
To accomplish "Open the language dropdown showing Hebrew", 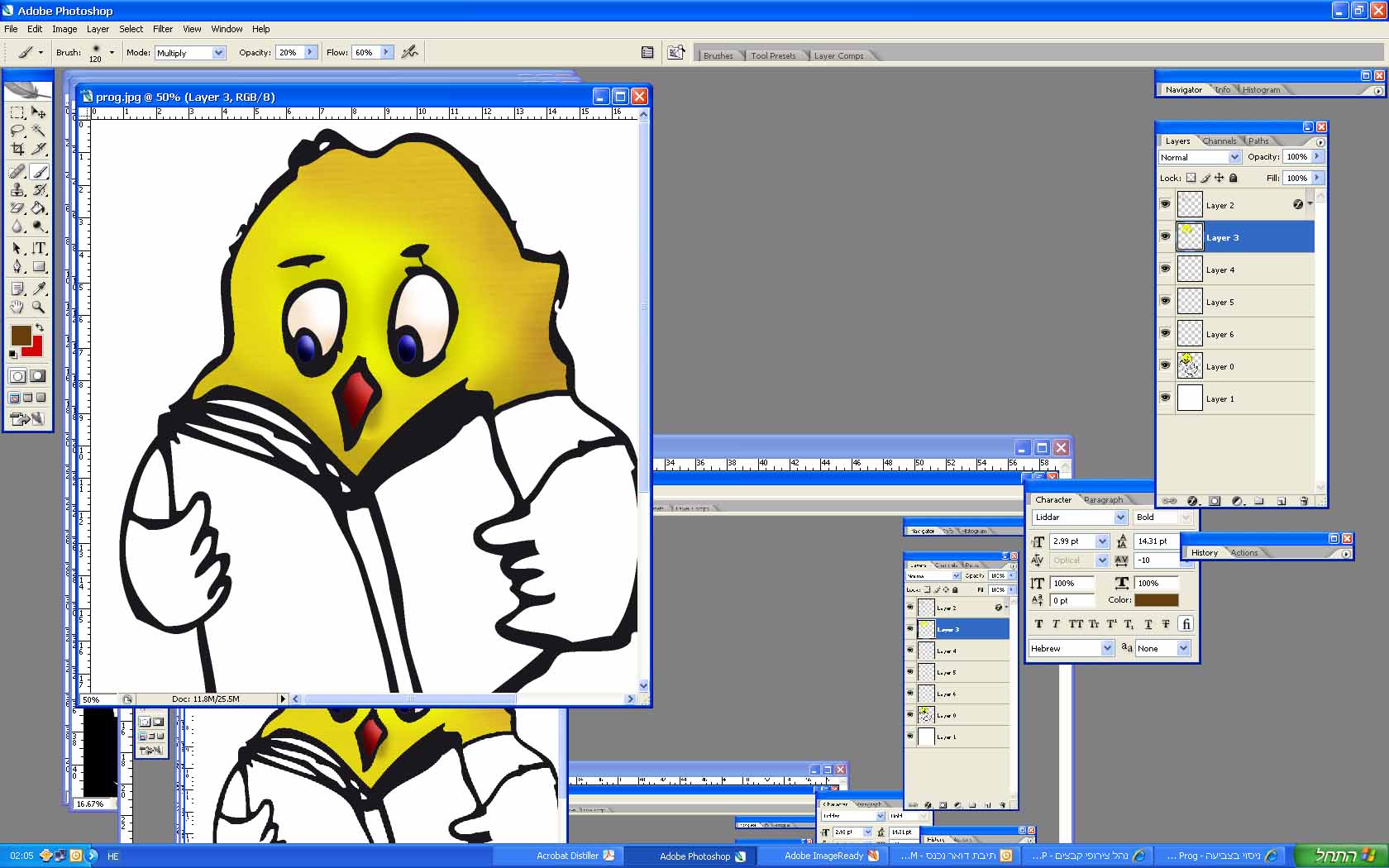I will (1072, 648).
